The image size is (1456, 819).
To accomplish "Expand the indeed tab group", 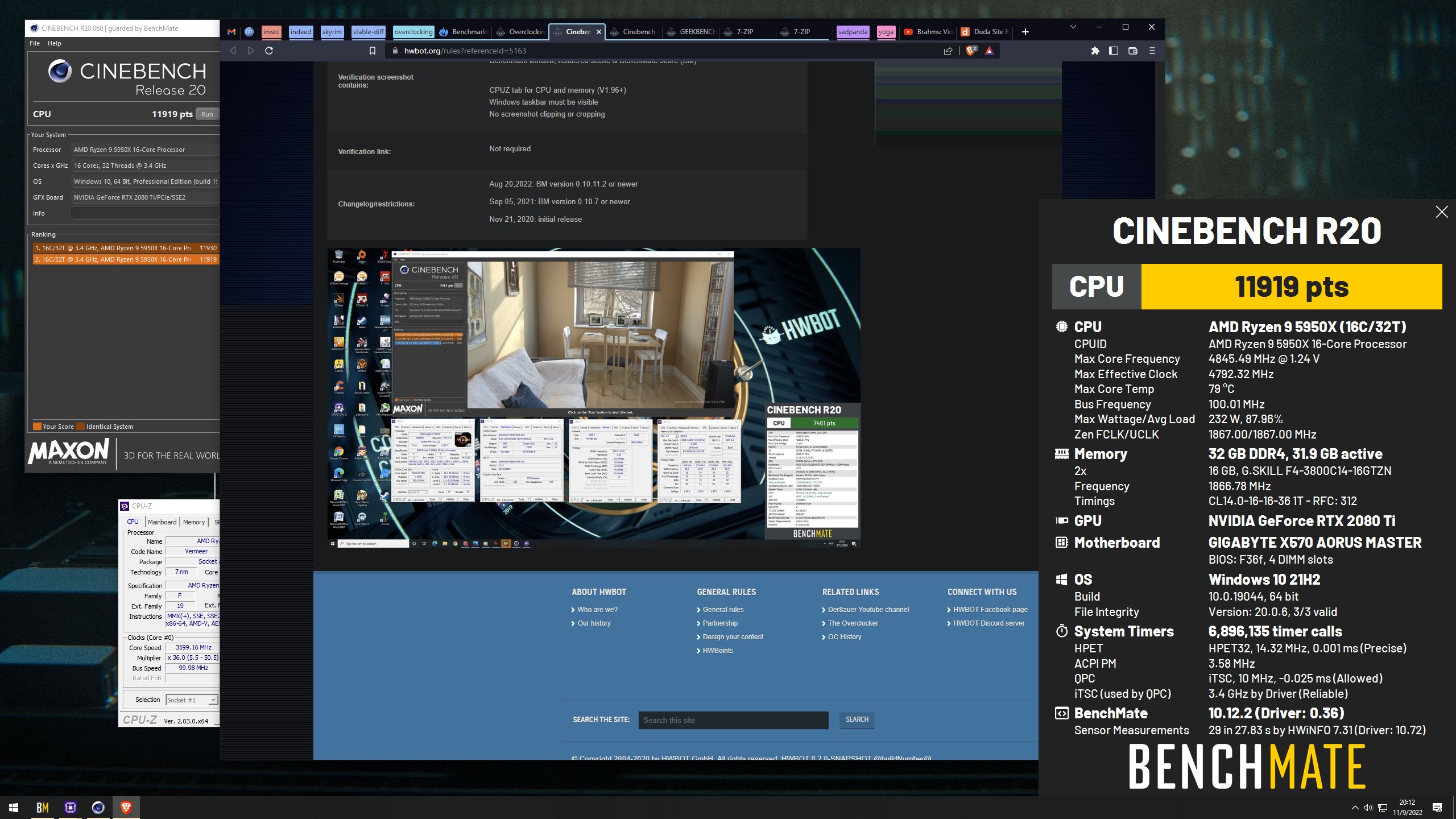I will tap(301, 32).
